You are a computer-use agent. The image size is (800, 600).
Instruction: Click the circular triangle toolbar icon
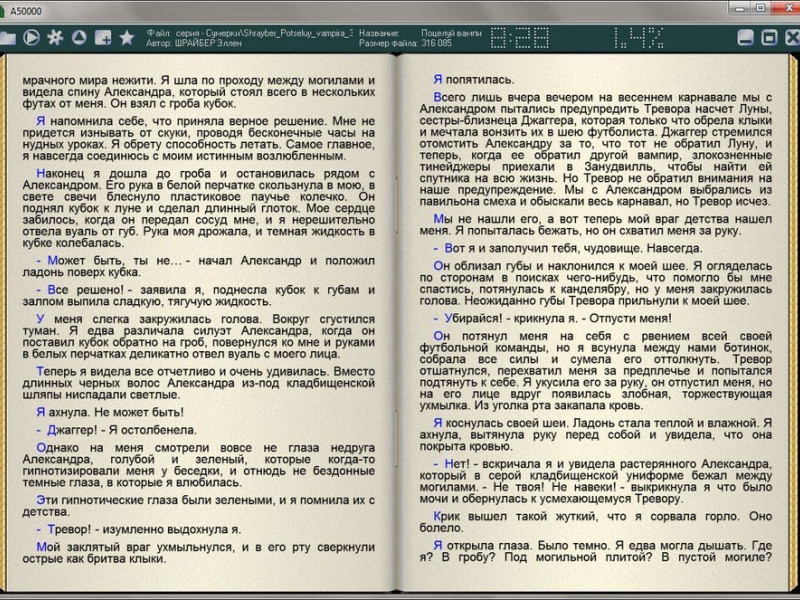[79, 37]
